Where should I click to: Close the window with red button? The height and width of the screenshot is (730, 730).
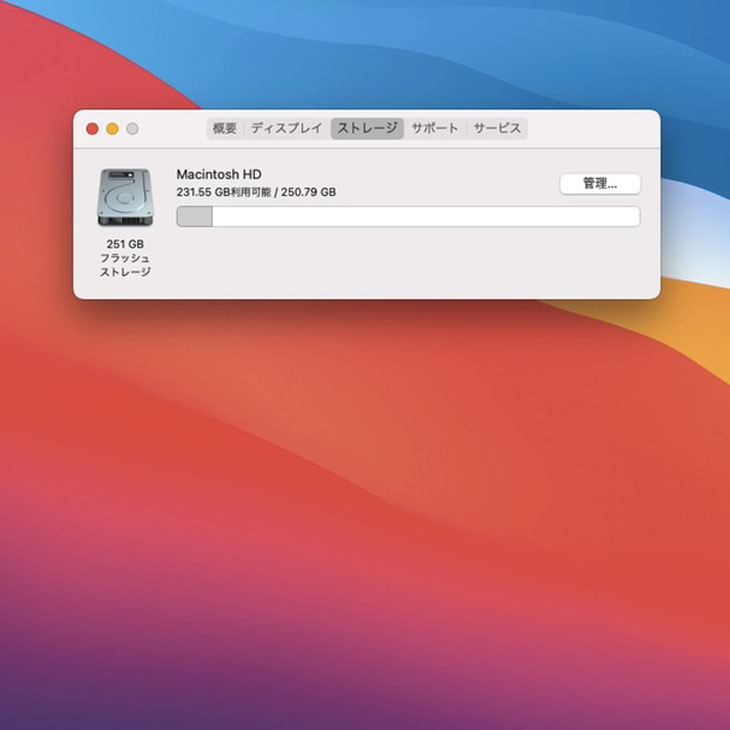click(x=92, y=129)
